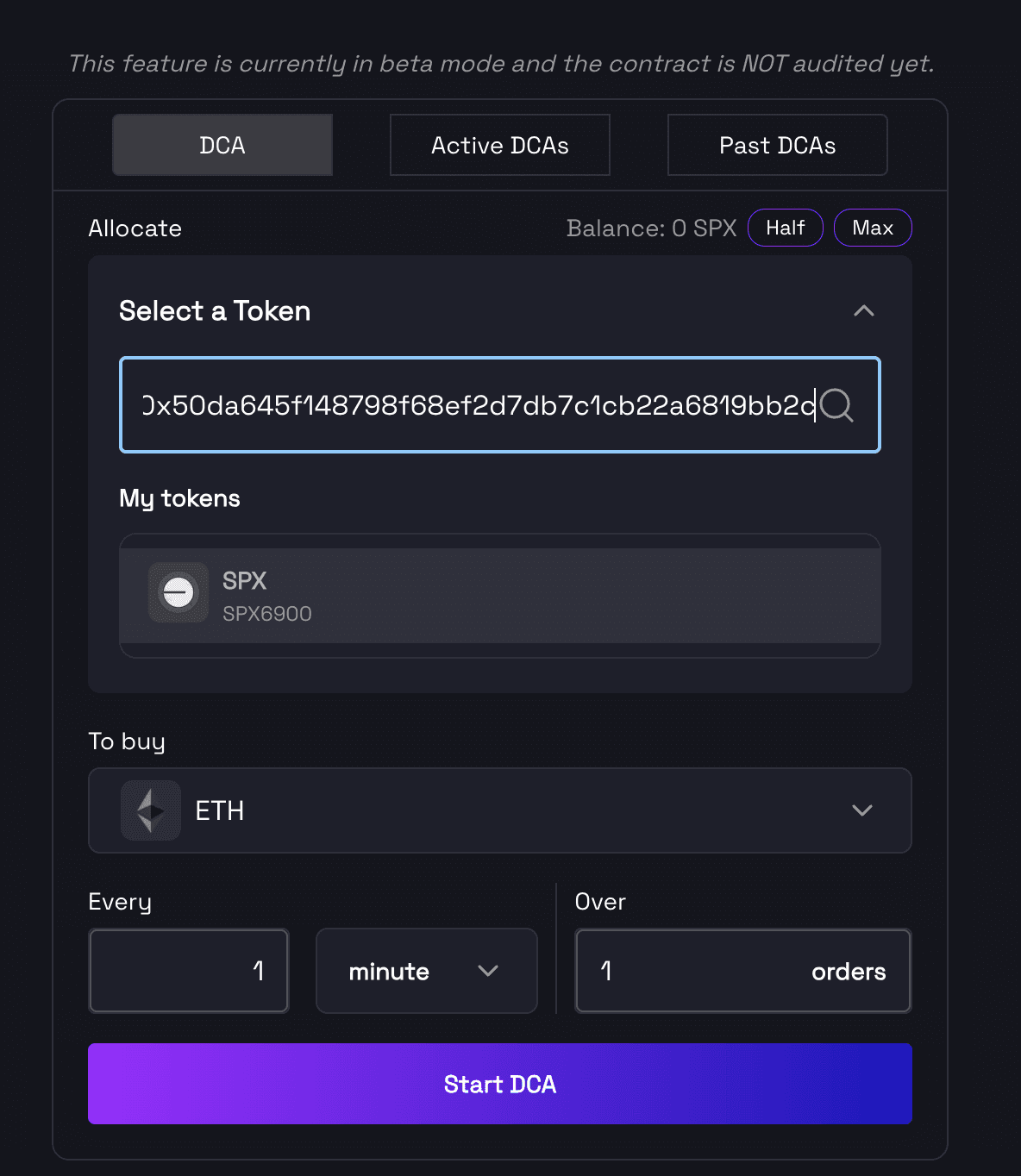Viewport: 1021px width, 1176px height.
Task: Click the beta mode warning notice
Action: click(x=502, y=63)
